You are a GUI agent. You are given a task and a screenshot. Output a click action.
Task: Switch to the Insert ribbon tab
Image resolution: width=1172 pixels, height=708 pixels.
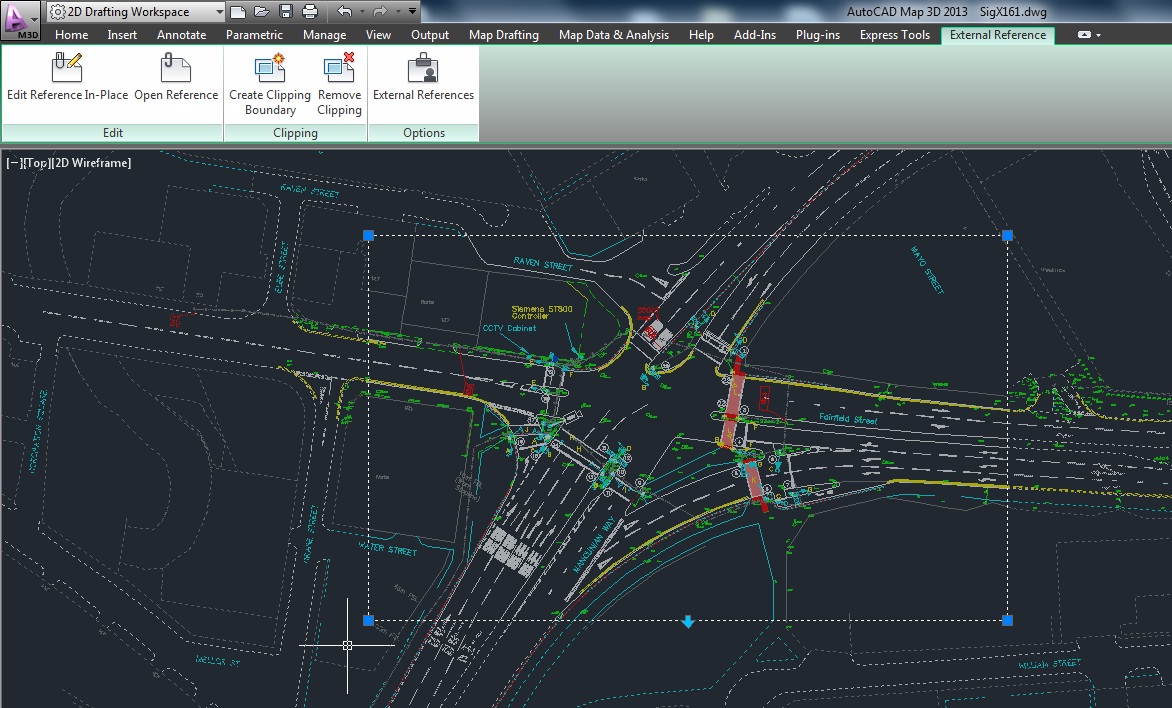click(x=122, y=34)
